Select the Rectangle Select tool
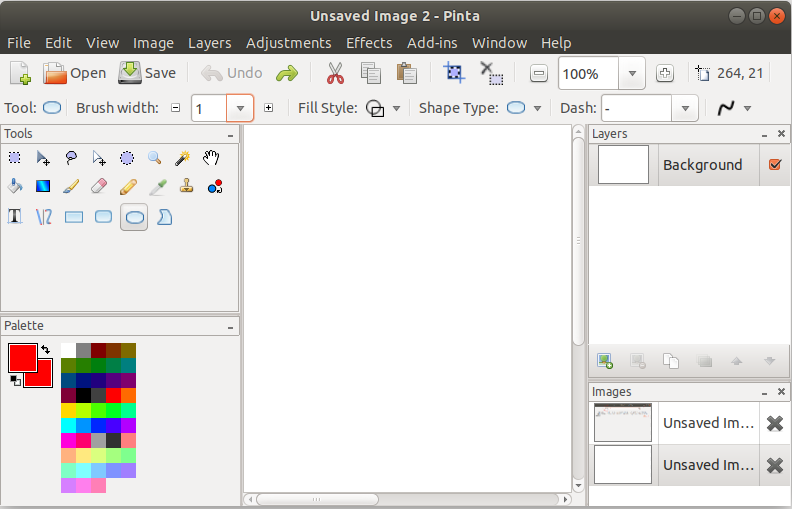 point(15,158)
